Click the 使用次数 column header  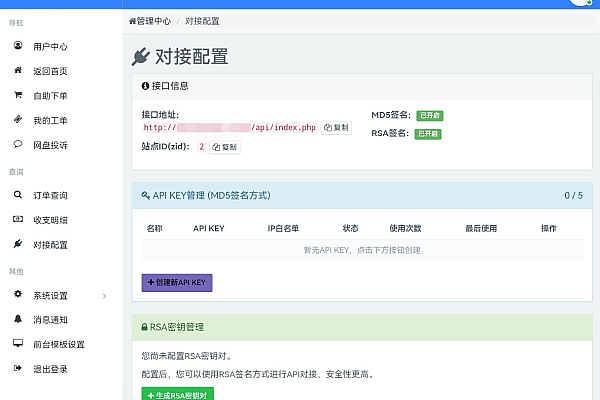pos(405,229)
